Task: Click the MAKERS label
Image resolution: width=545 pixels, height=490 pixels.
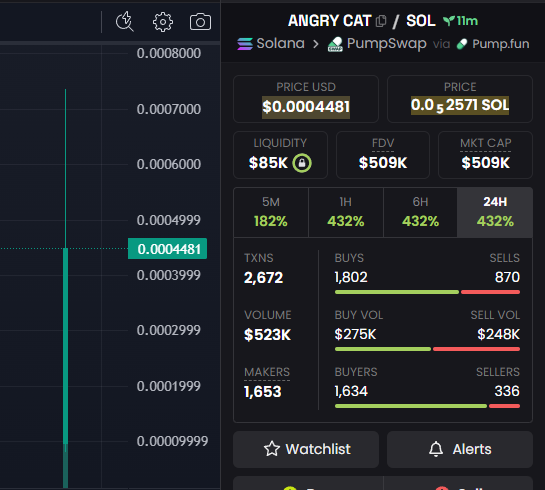Action: point(267,372)
